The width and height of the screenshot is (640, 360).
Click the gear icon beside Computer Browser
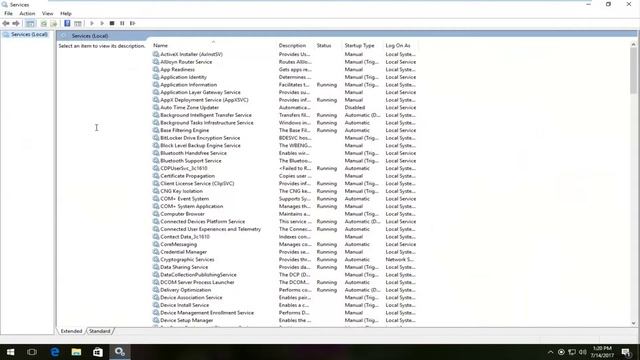[x=156, y=214]
